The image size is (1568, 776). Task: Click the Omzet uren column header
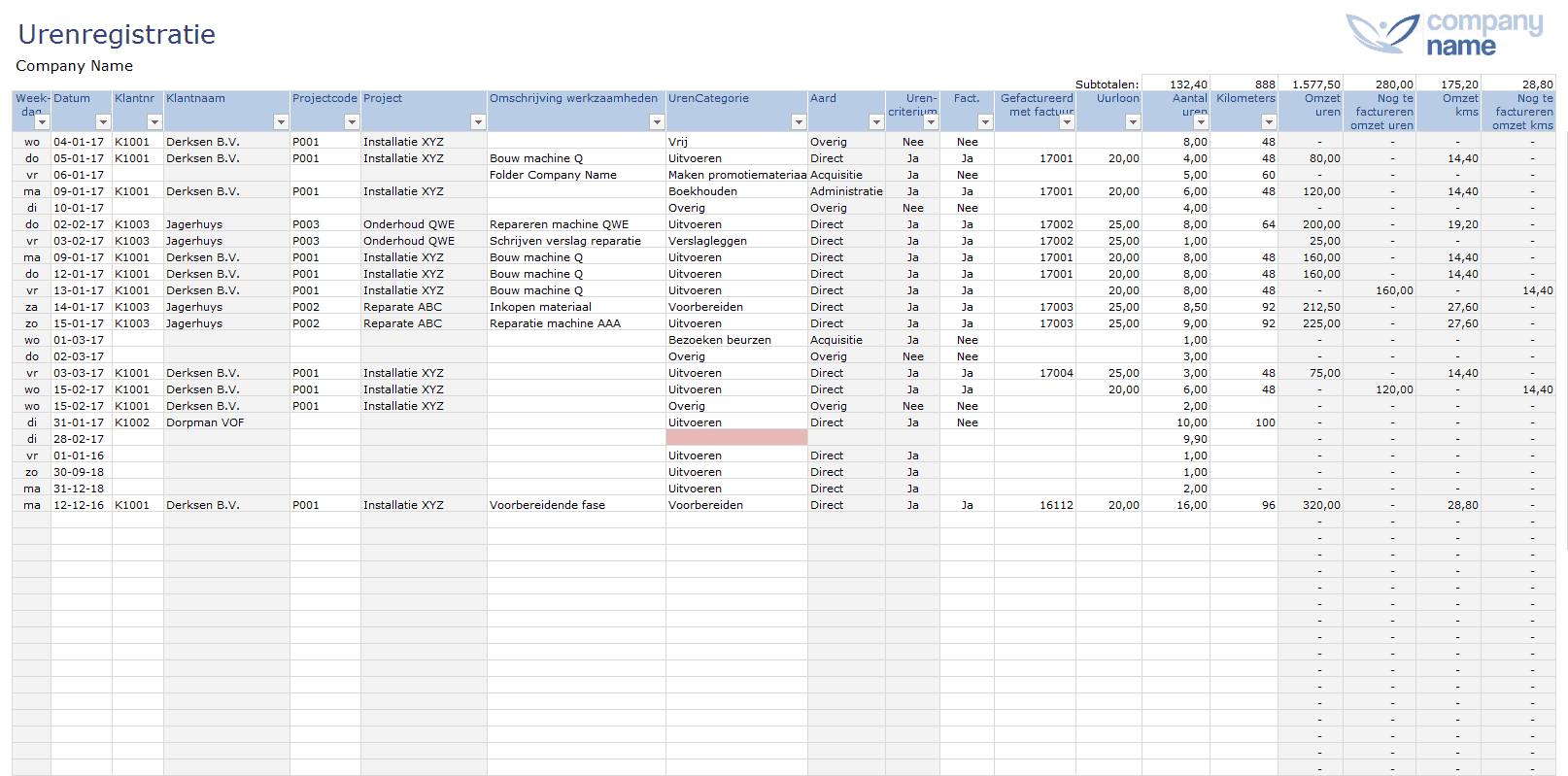pyautogui.click(x=1311, y=111)
